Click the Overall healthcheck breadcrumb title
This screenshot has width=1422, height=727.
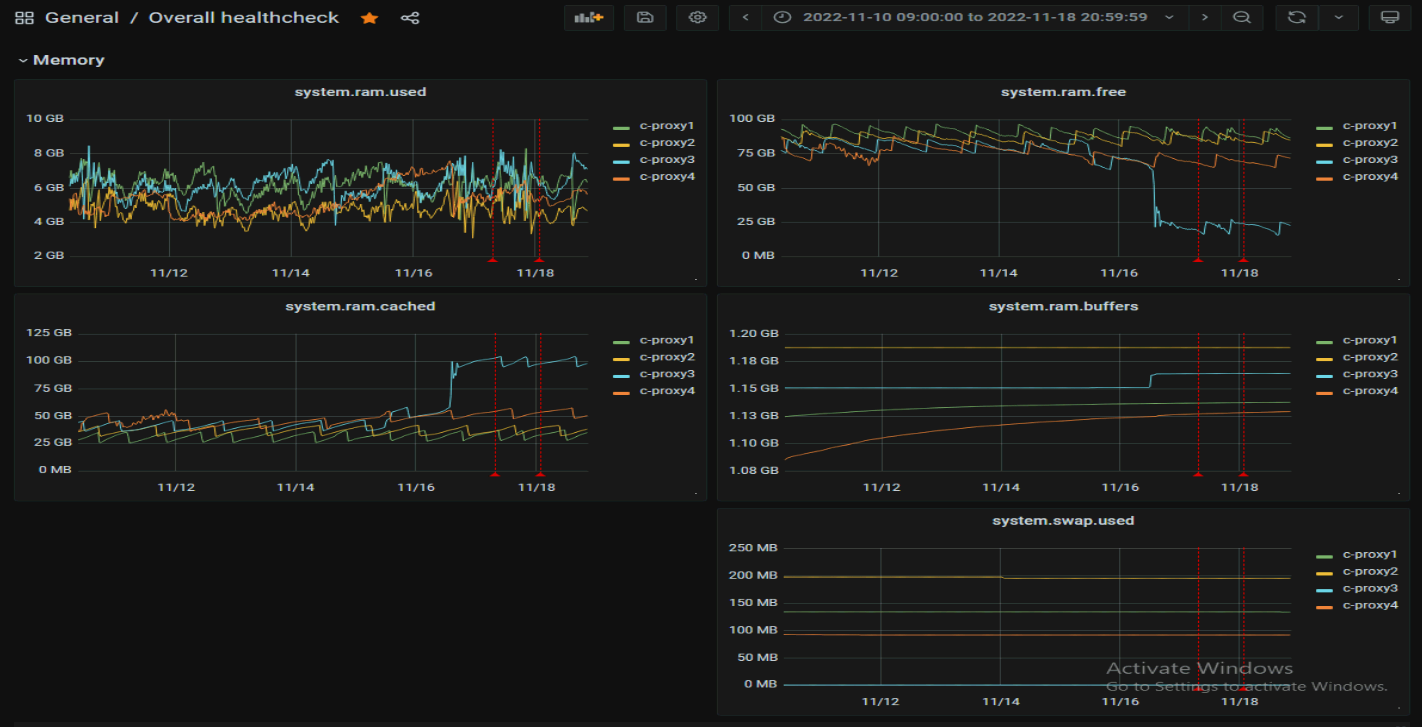(x=244, y=18)
